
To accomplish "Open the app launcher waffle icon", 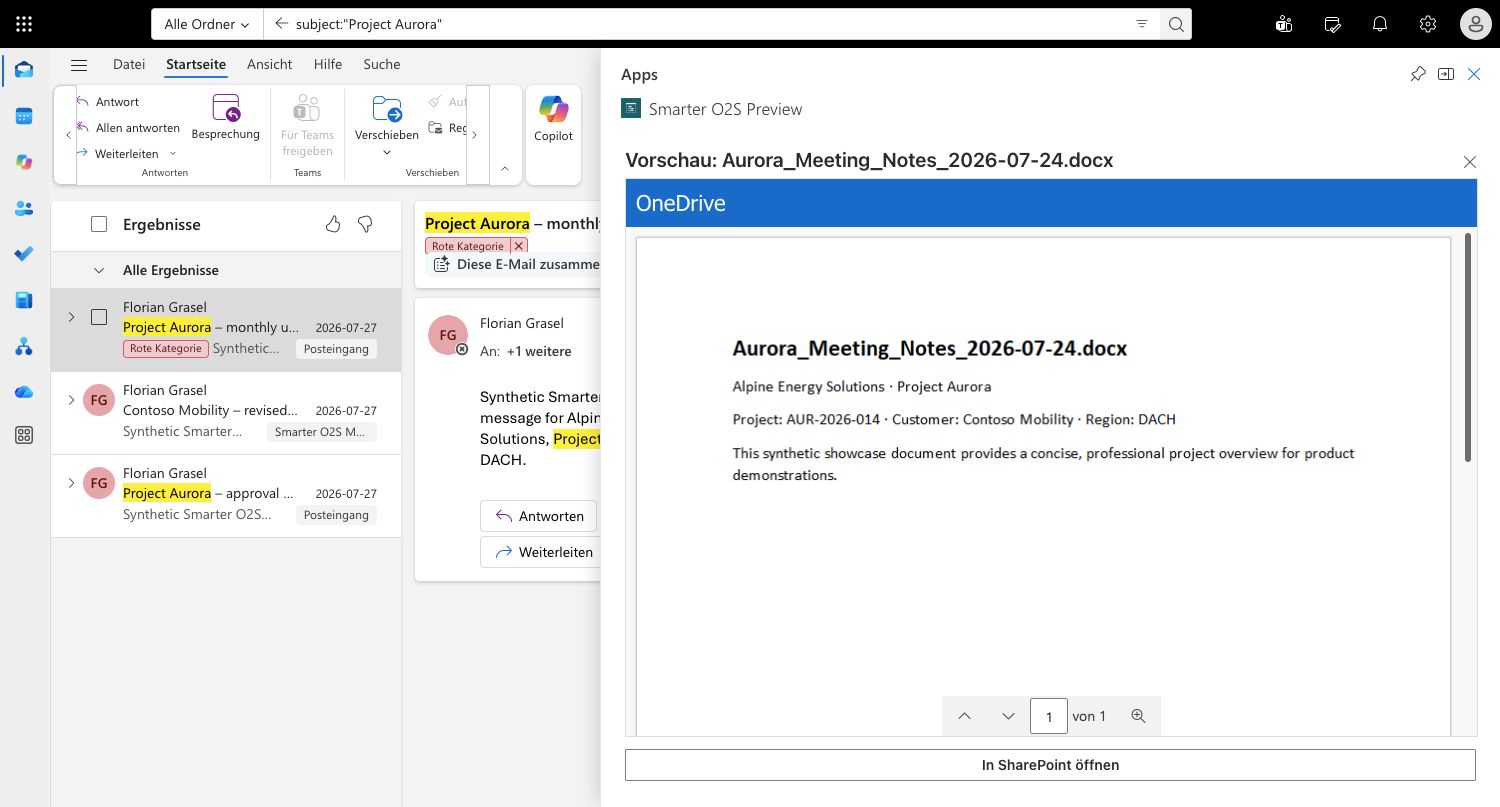I will pyautogui.click(x=24, y=24).
